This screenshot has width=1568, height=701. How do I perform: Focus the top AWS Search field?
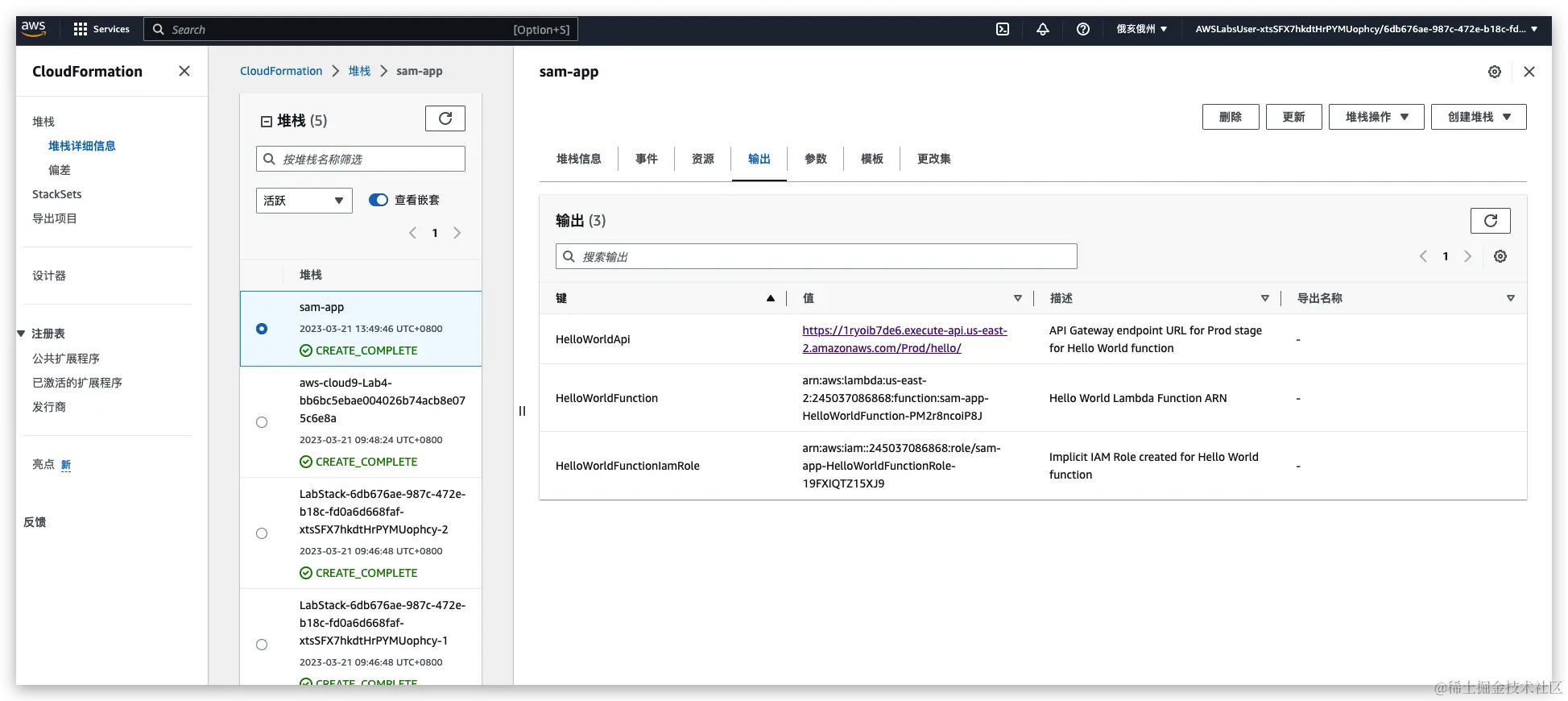click(361, 29)
